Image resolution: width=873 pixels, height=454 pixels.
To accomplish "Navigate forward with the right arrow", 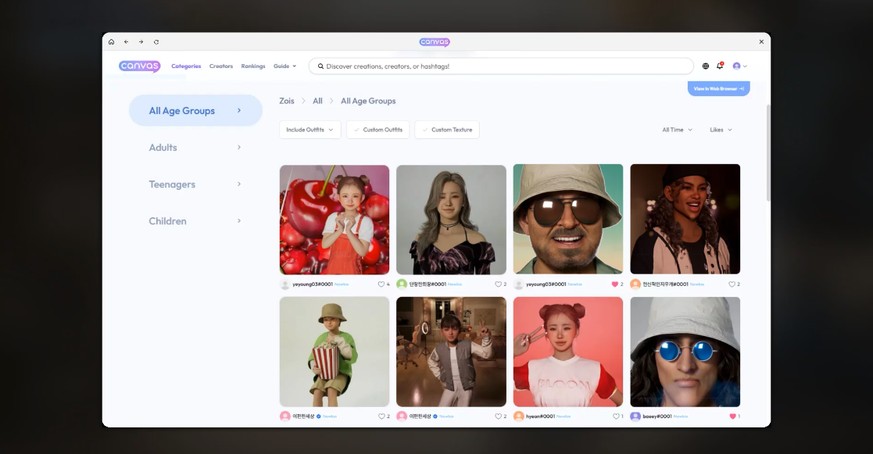I will 141,42.
